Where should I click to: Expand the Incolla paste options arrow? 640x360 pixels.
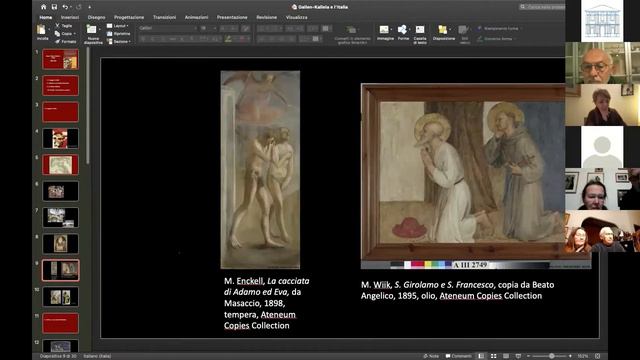49,30
